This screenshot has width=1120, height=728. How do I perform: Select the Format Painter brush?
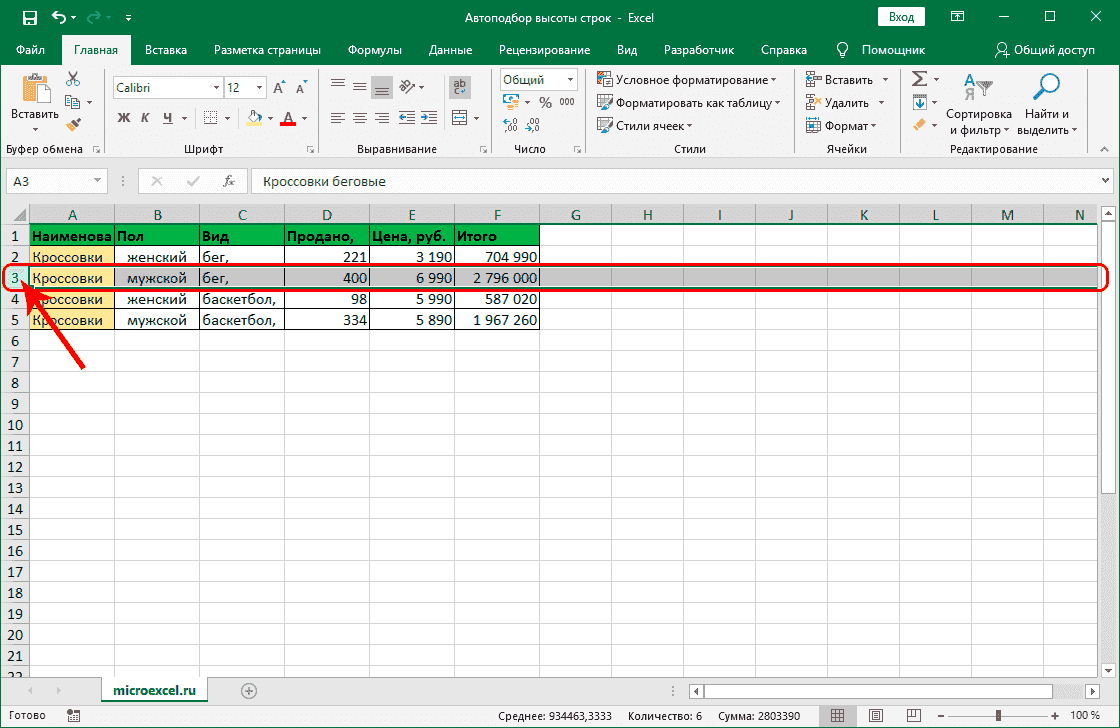pos(73,124)
